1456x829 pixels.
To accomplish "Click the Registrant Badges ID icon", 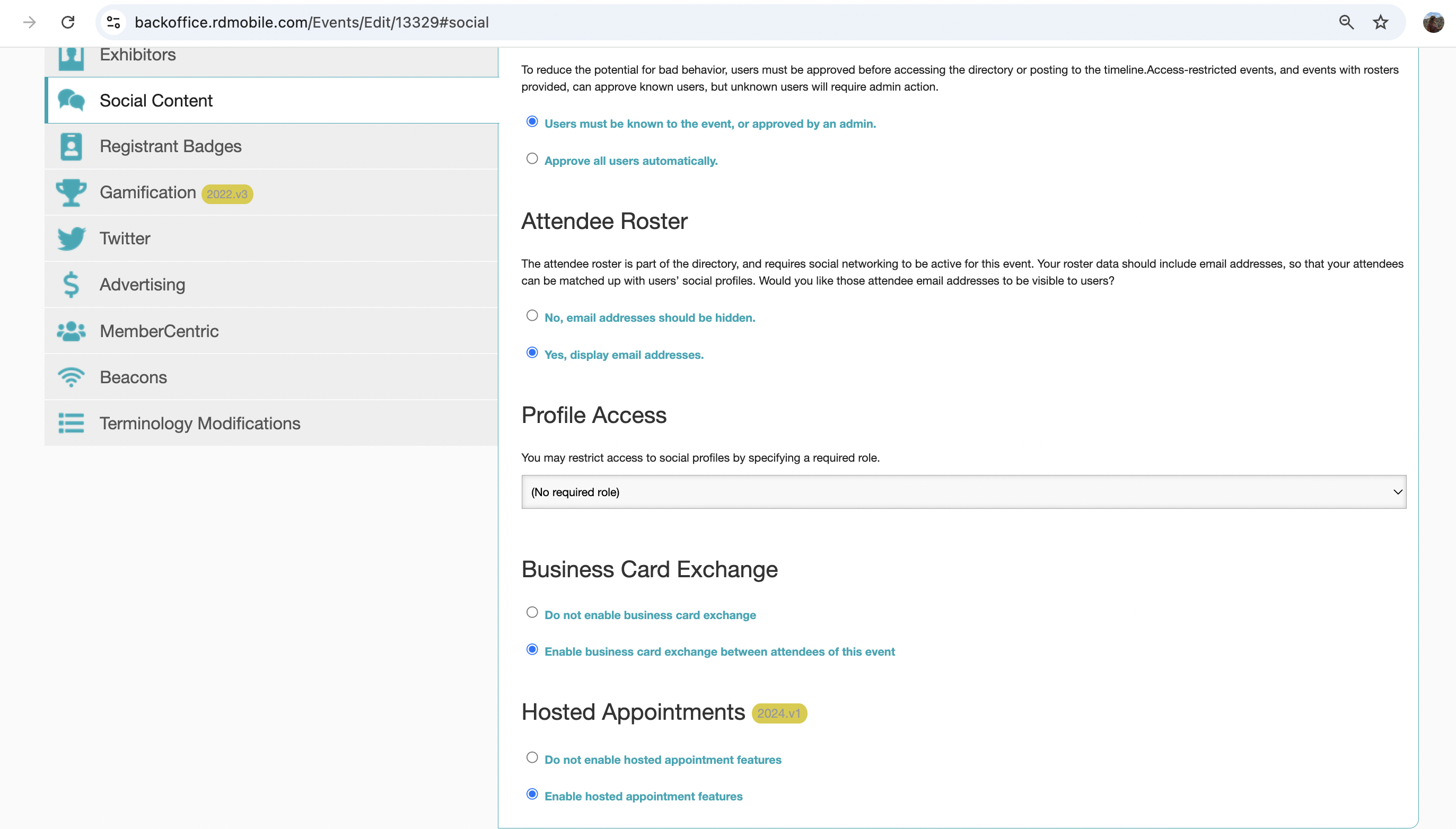I will [x=71, y=146].
